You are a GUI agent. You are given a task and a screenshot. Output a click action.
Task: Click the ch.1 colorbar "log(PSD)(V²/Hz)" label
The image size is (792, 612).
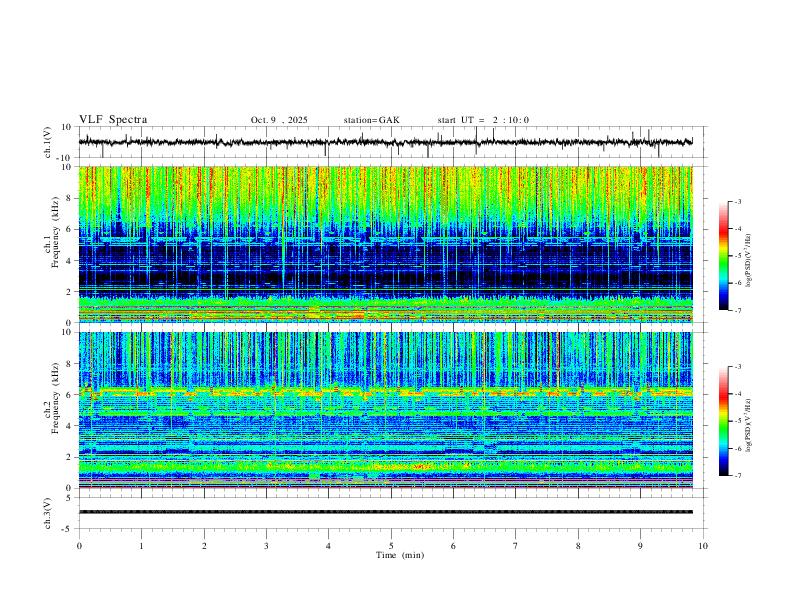[748, 260]
